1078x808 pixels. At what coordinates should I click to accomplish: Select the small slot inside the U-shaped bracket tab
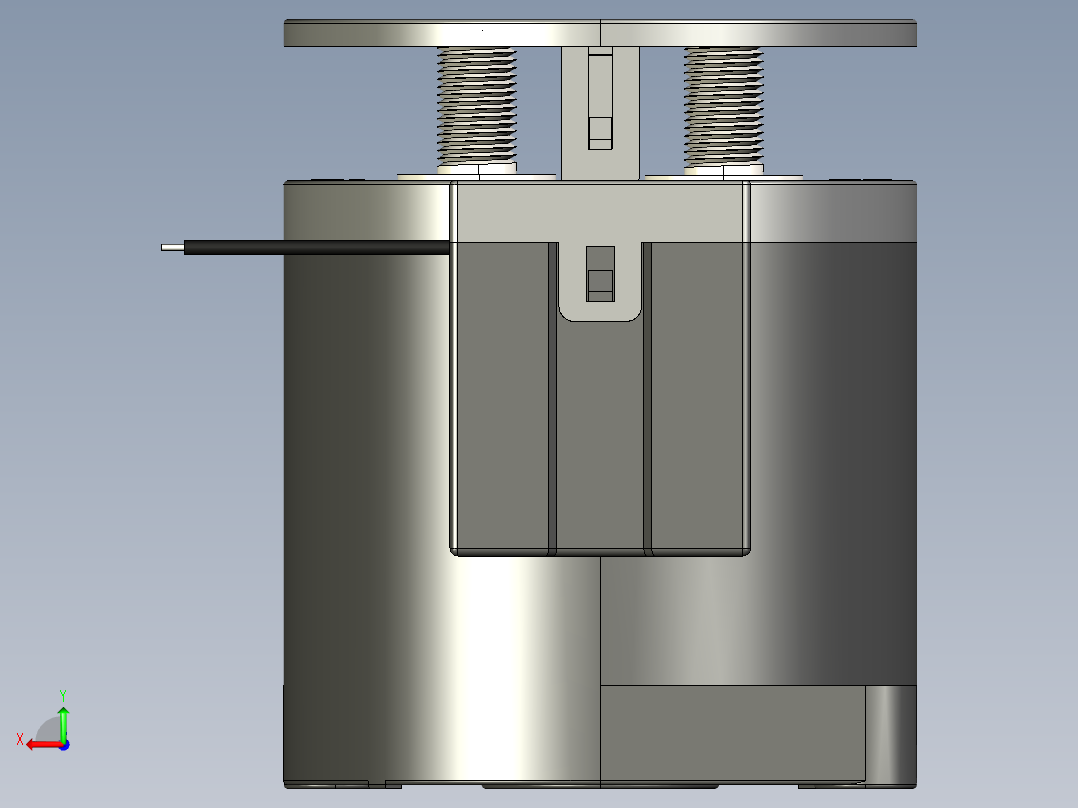click(x=600, y=274)
